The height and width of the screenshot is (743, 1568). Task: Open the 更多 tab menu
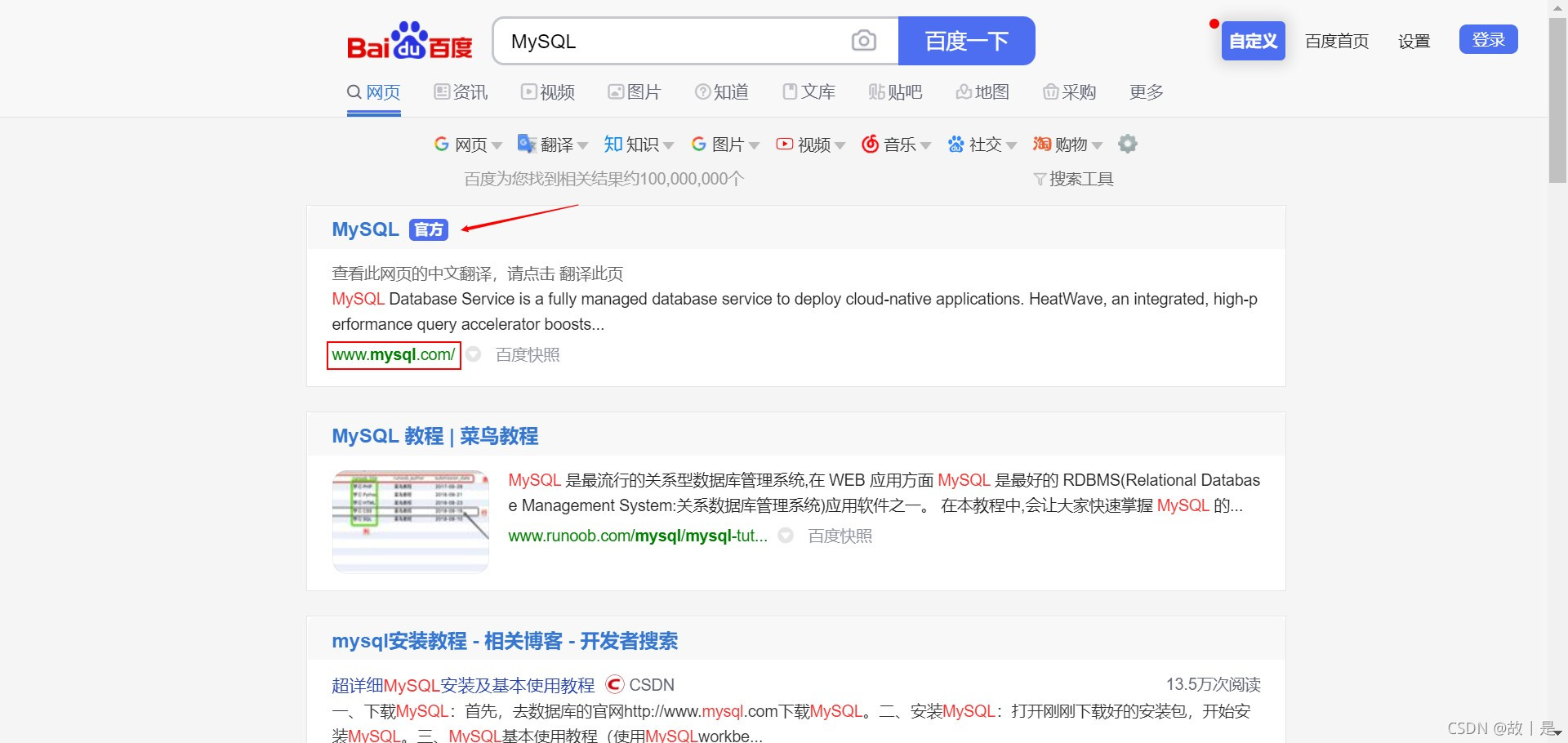coord(1147,92)
